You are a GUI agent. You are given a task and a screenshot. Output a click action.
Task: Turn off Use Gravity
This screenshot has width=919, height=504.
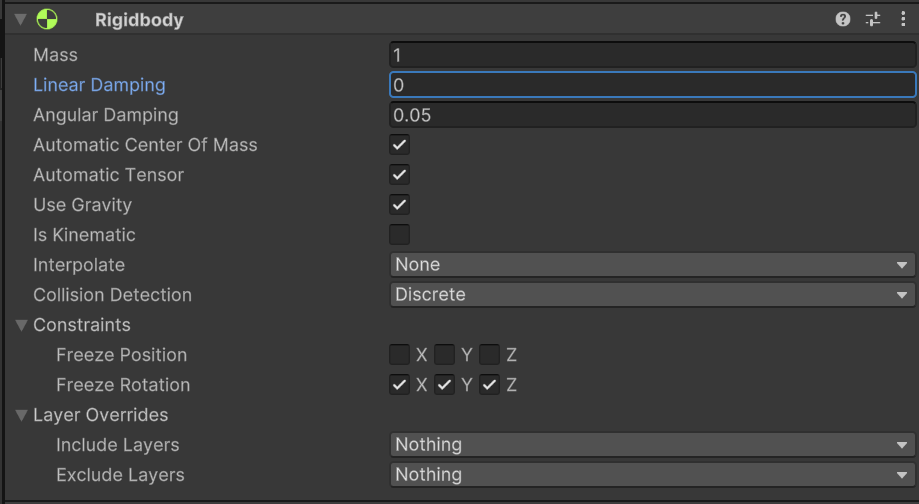399,205
